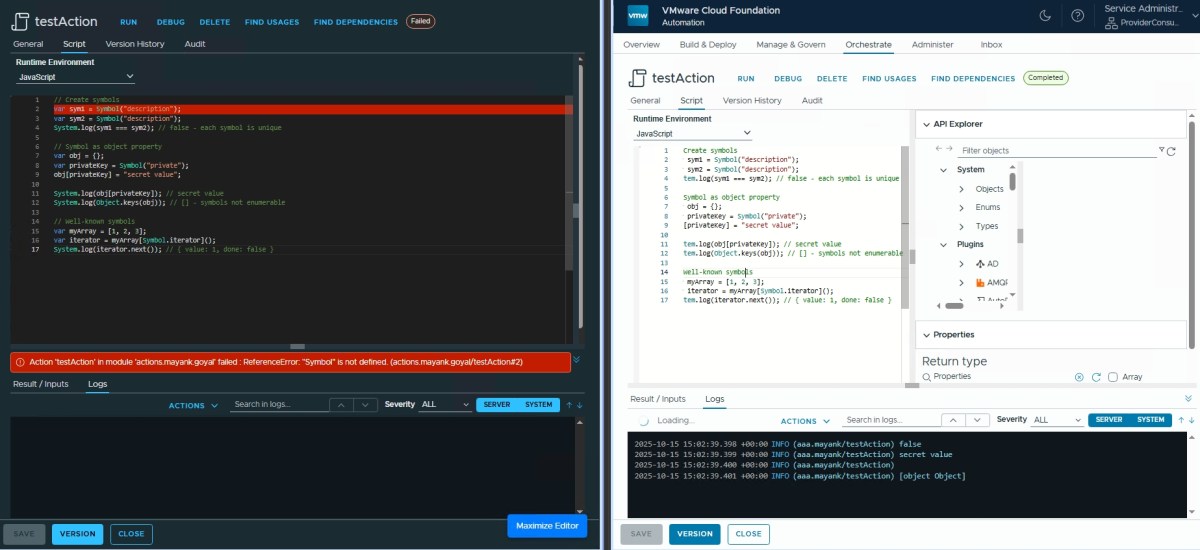Open ACTIONS dropdown in right window logs
This screenshot has height=550, width=1200.
(x=806, y=421)
